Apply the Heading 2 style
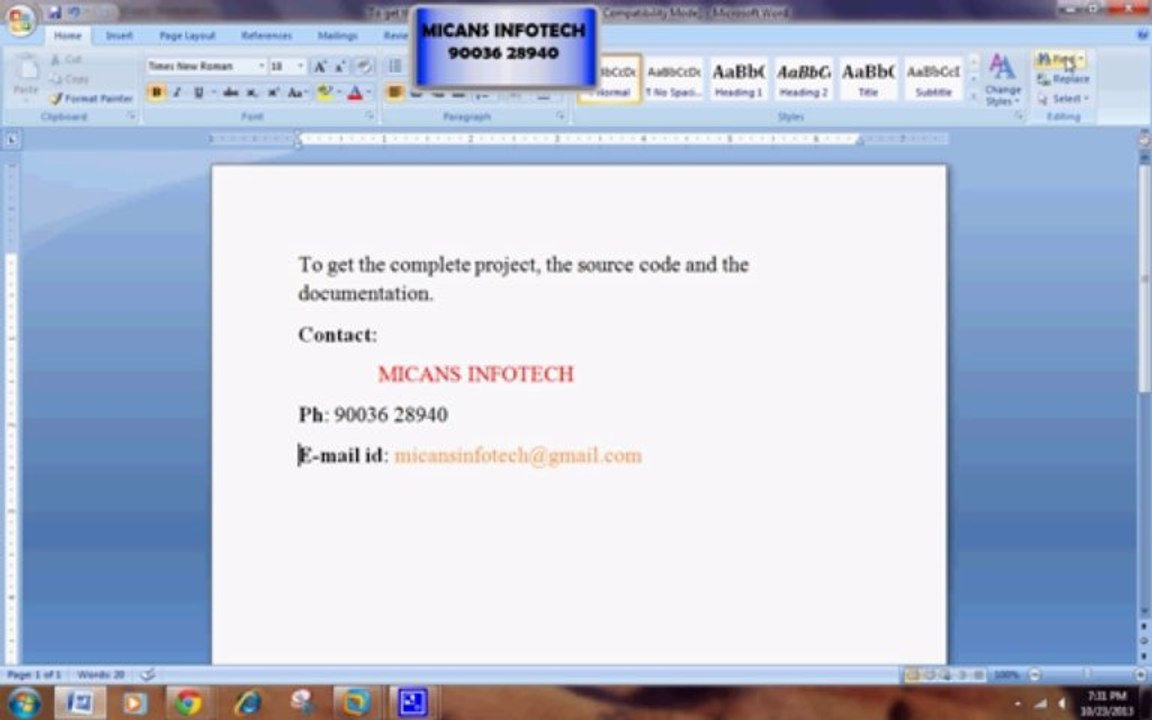 pyautogui.click(x=803, y=79)
